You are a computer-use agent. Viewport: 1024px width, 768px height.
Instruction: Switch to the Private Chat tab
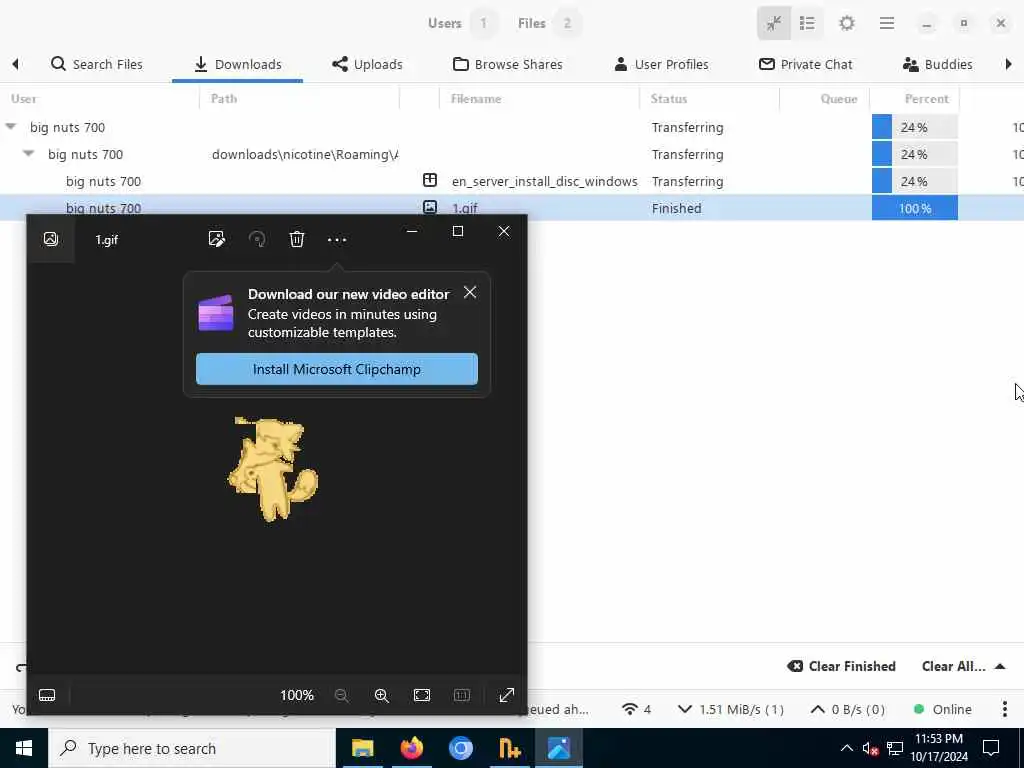tap(806, 64)
